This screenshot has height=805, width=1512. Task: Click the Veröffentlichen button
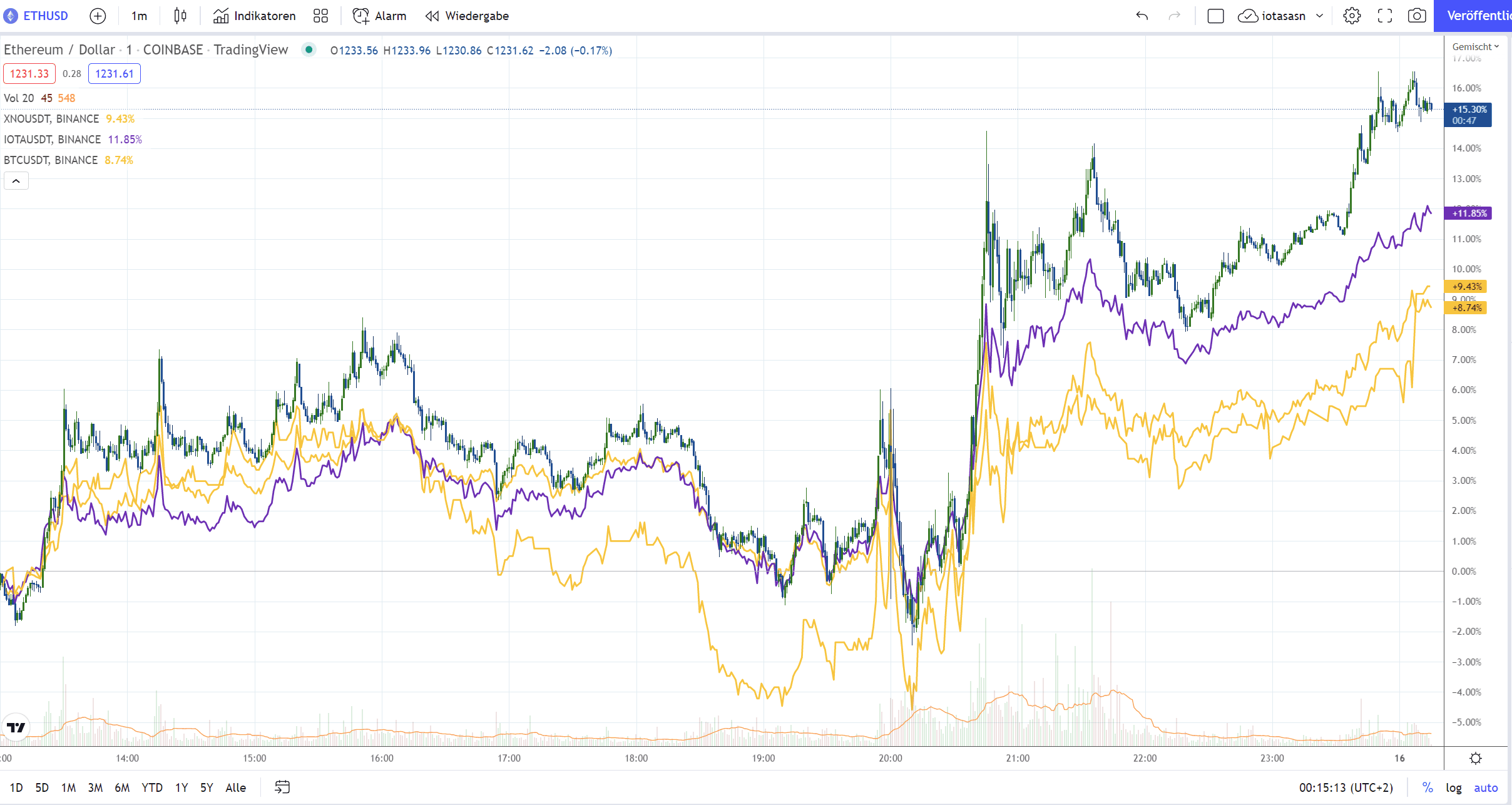click(x=1473, y=16)
